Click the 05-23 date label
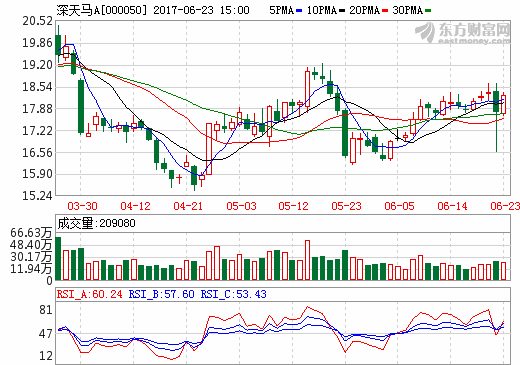The height and width of the screenshot is (365, 520). point(346,206)
